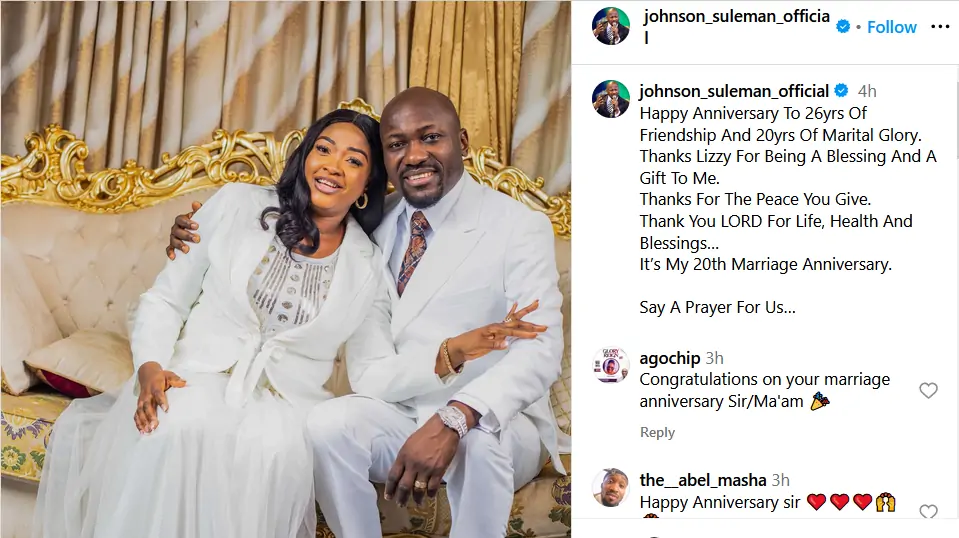Viewport: 959px width, 538px height.
Task: Open the three-dot more options menu
Action: [x=939, y=26]
